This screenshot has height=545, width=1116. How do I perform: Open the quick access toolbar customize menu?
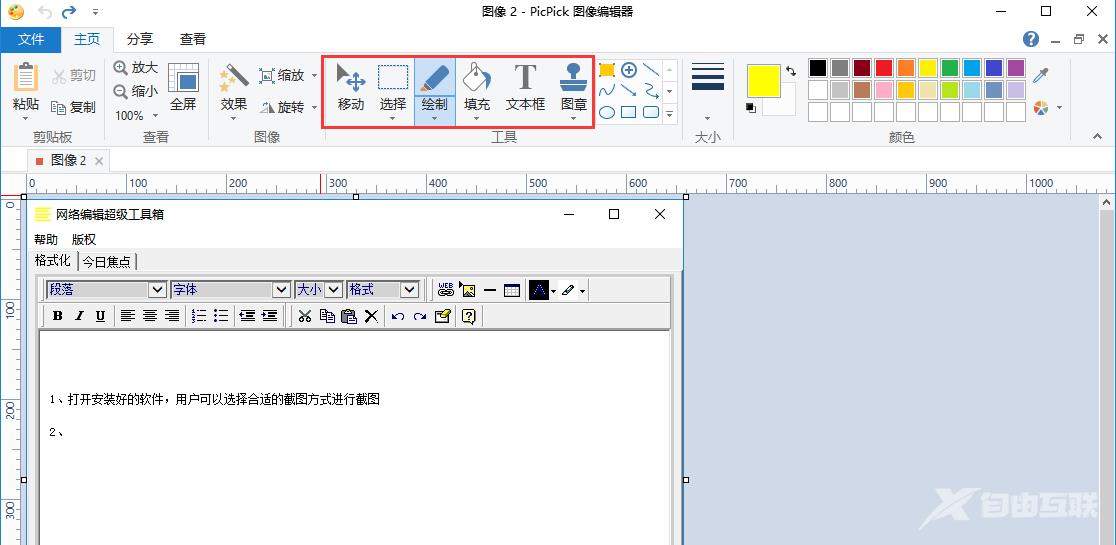click(x=95, y=11)
